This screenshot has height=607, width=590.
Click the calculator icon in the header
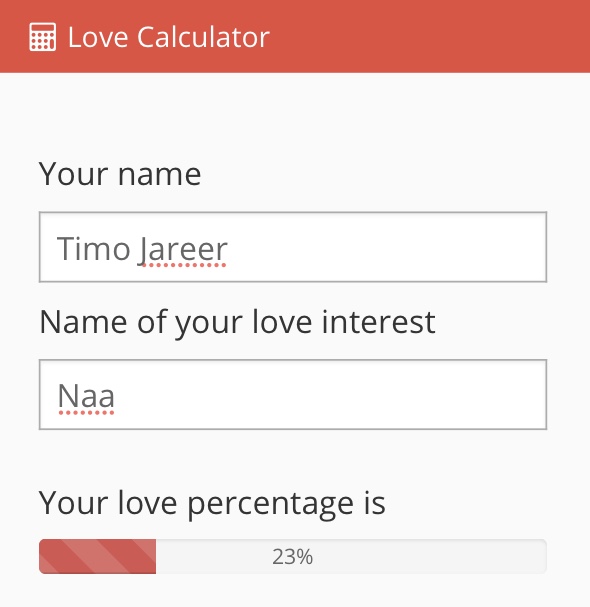43,37
